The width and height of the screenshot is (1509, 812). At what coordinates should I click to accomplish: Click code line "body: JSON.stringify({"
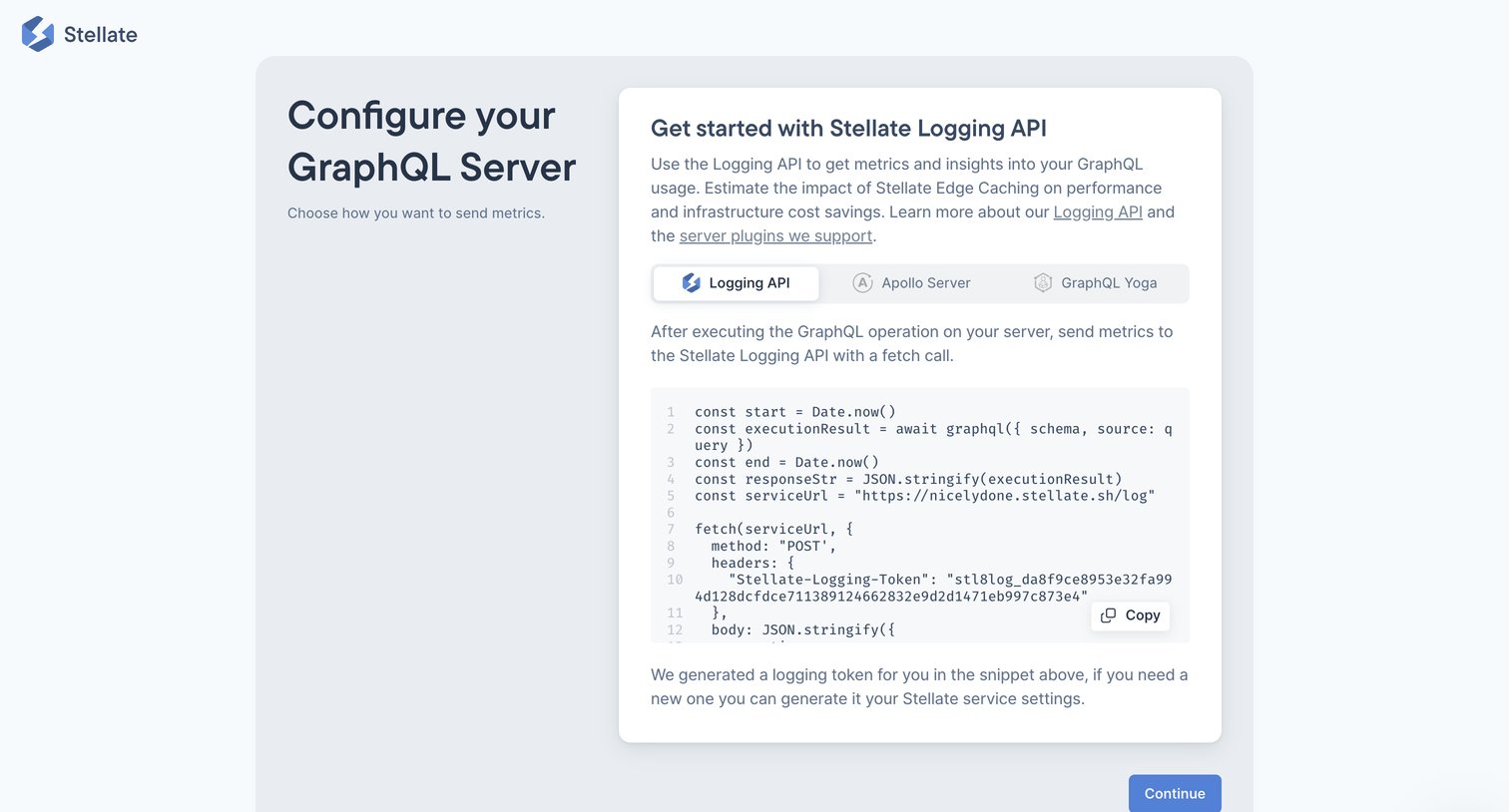coord(803,629)
